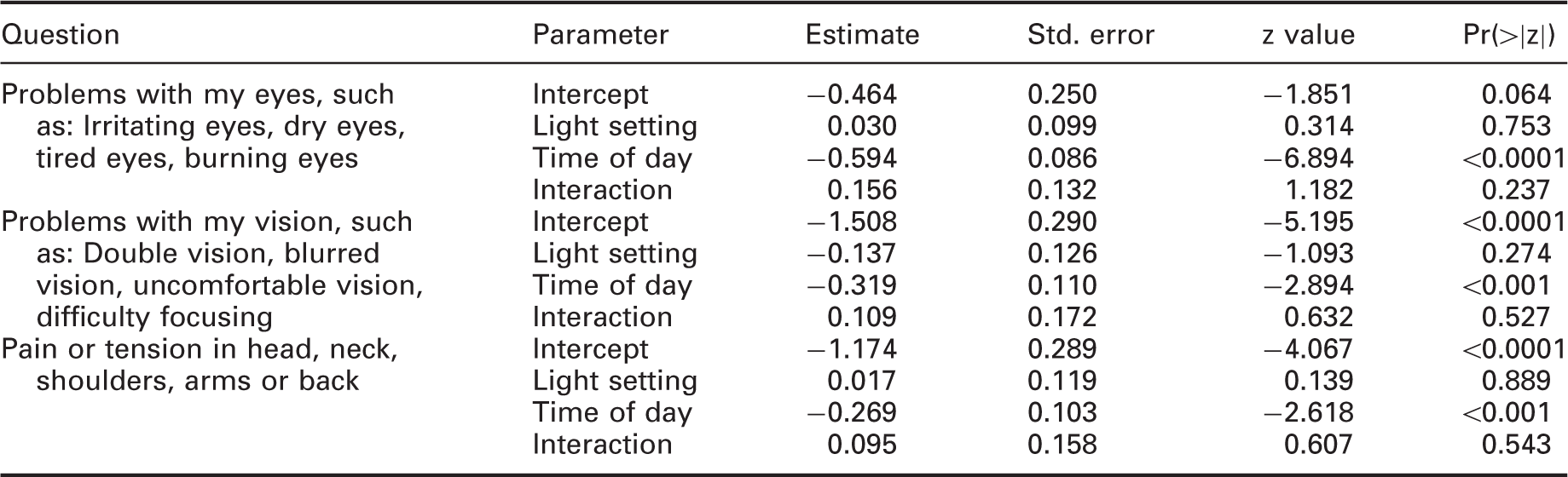Click the z value column header
Screen dimensions: 1568x477
[1309, 35]
